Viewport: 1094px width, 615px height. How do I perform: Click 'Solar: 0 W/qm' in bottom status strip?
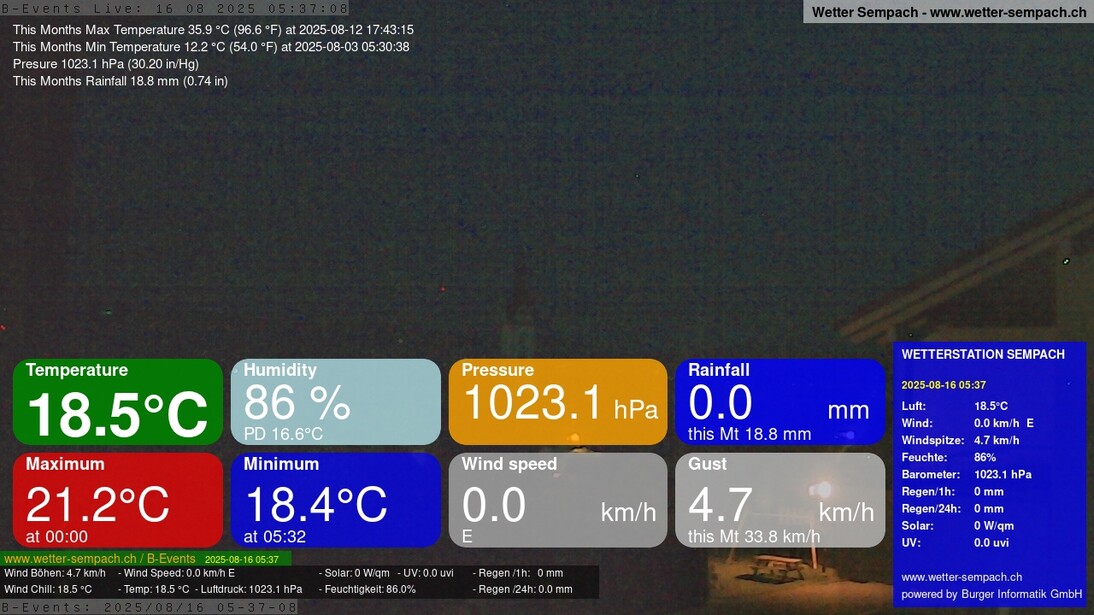pos(357,573)
